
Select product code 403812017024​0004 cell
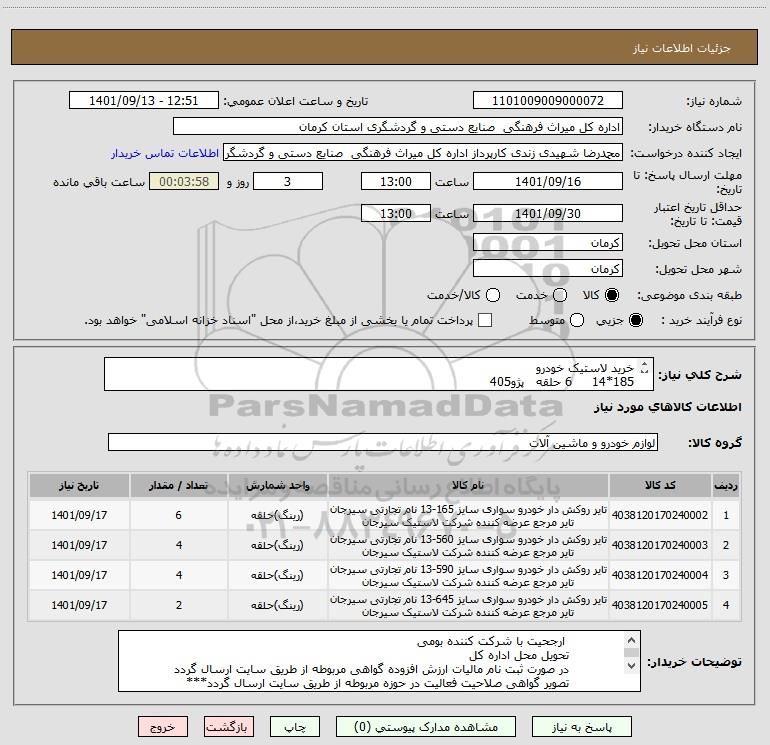(x=660, y=575)
